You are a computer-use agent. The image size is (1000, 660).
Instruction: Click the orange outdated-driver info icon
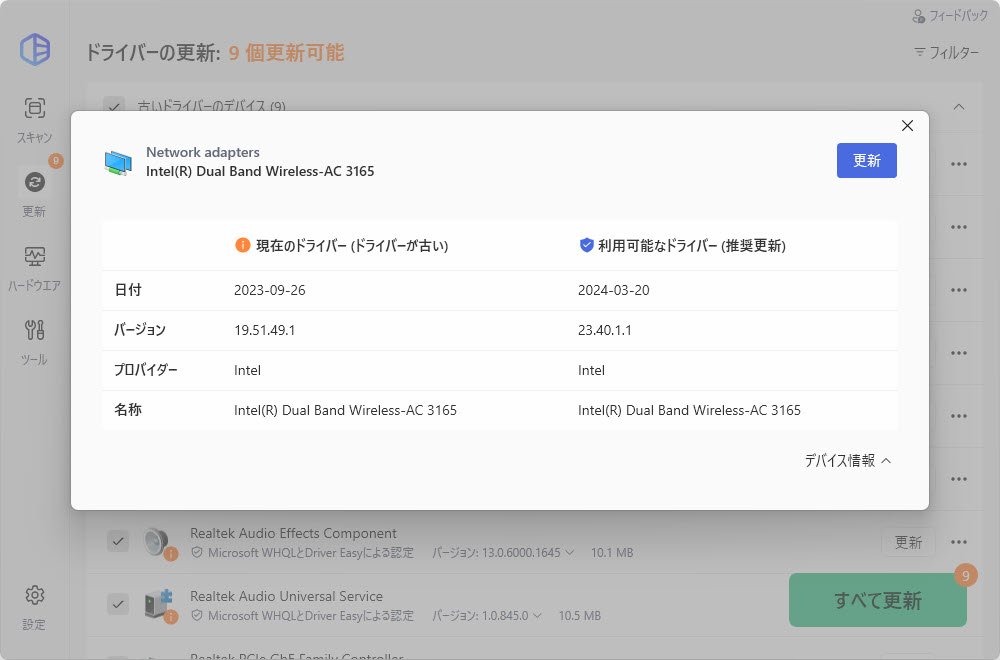point(242,245)
